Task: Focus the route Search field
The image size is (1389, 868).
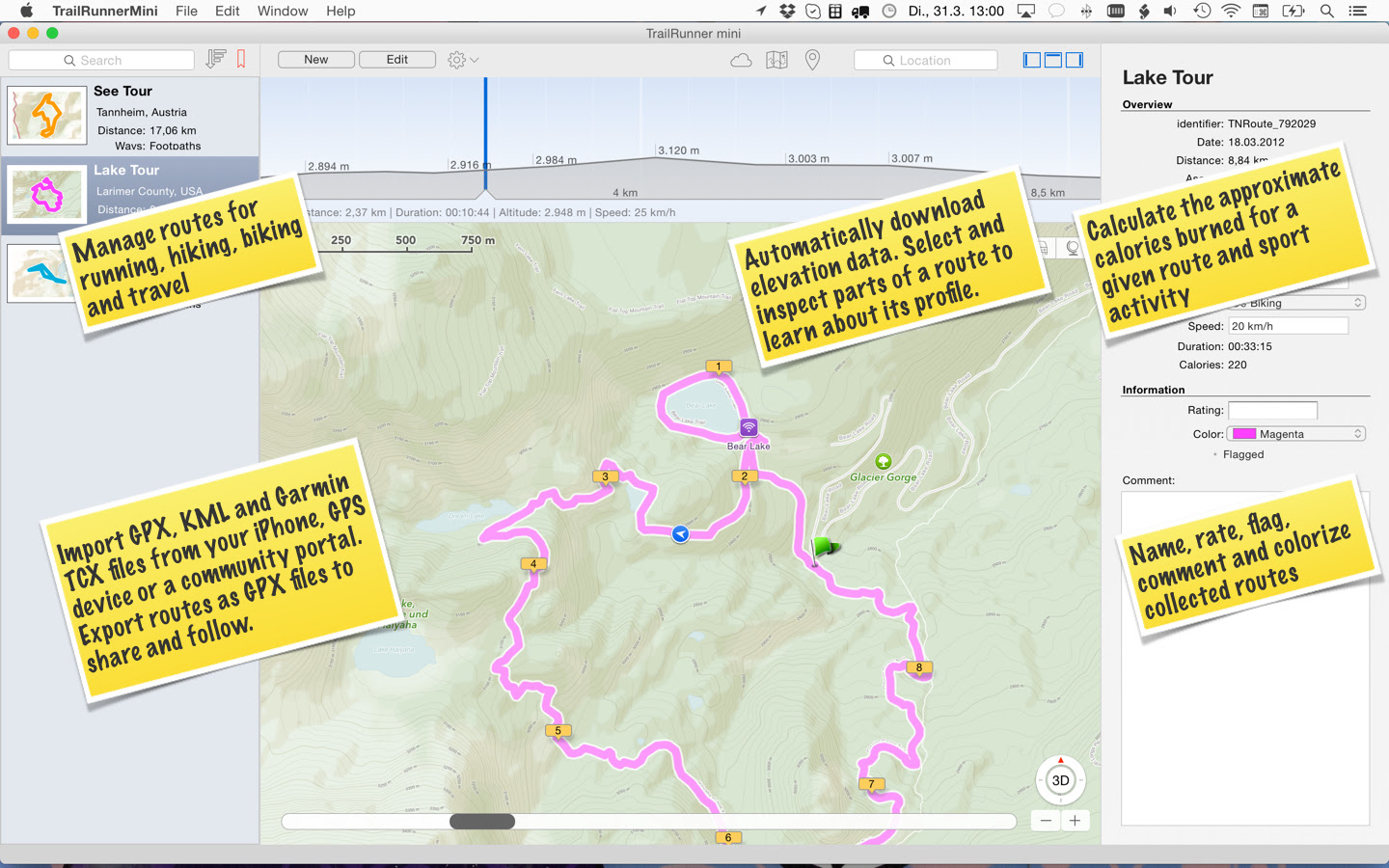Action: coord(101,60)
